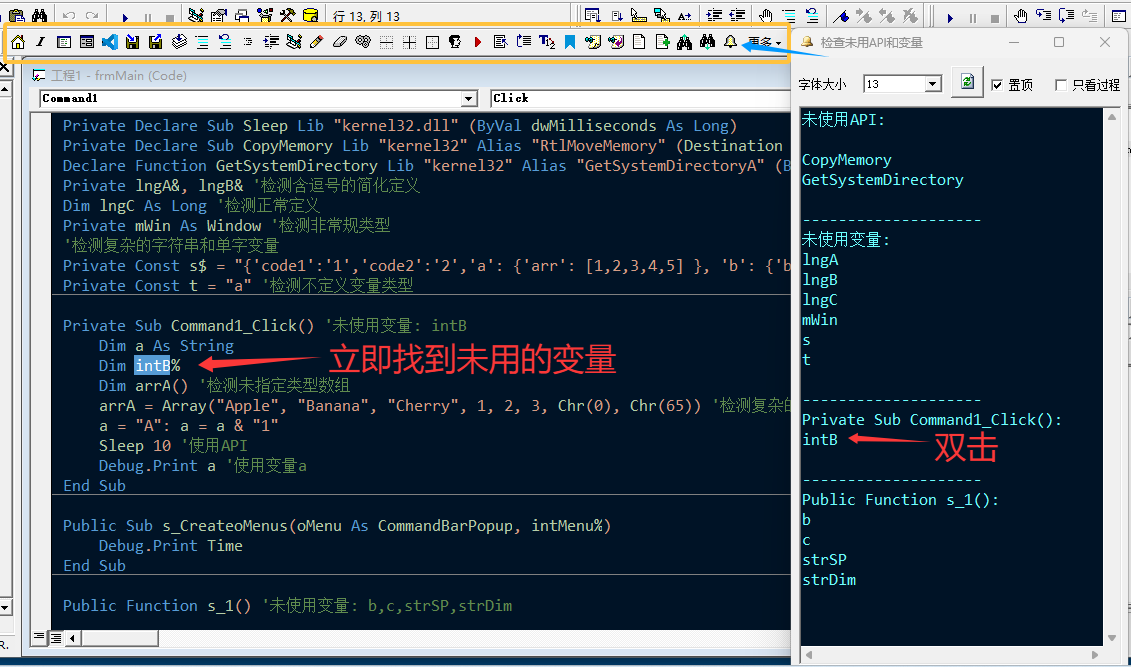1131x667 pixels.
Task: Open the 更多 menu in toolbar
Action: tap(765, 42)
